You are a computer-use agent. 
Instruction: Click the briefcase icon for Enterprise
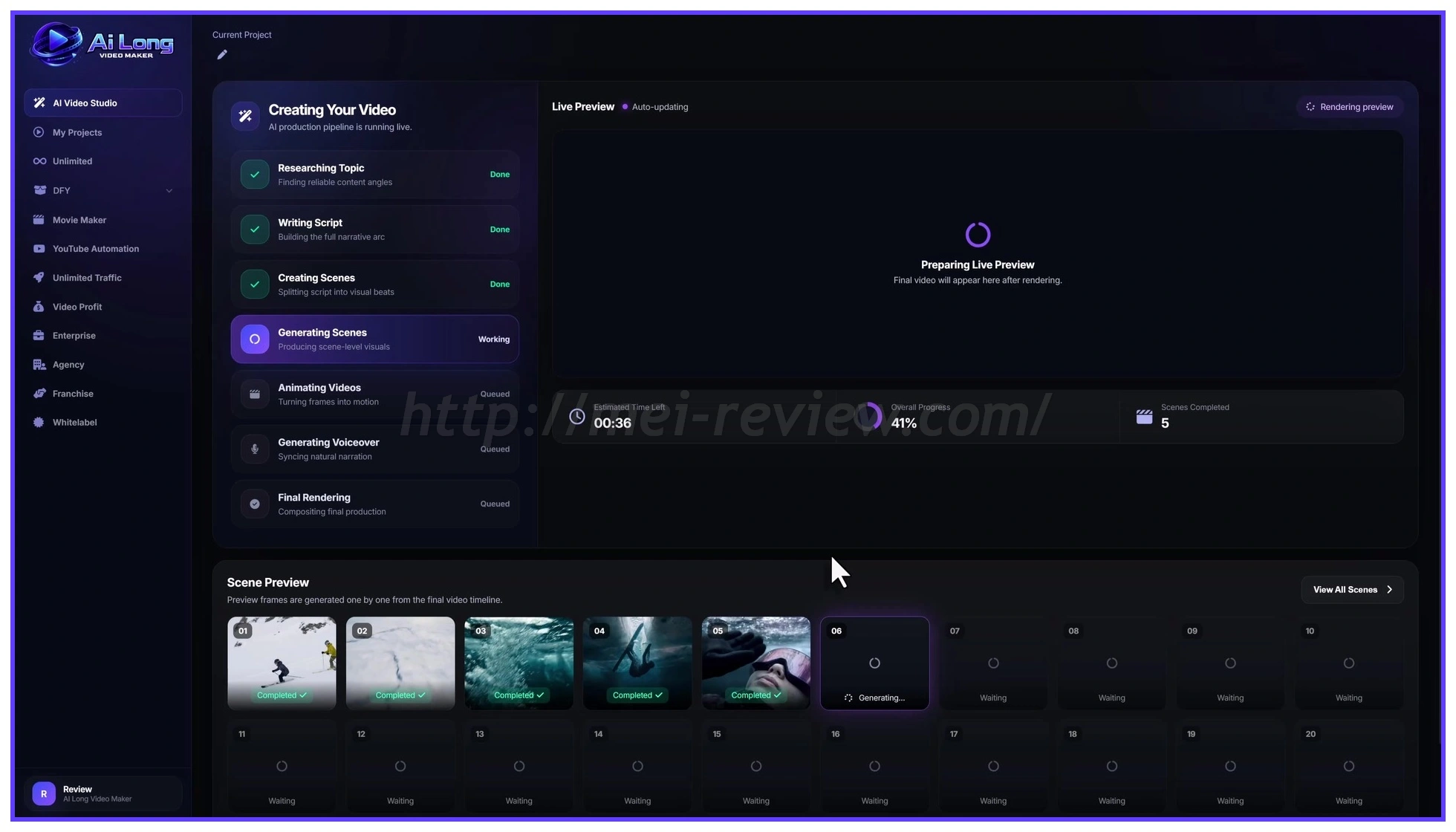tap(39, 336)
